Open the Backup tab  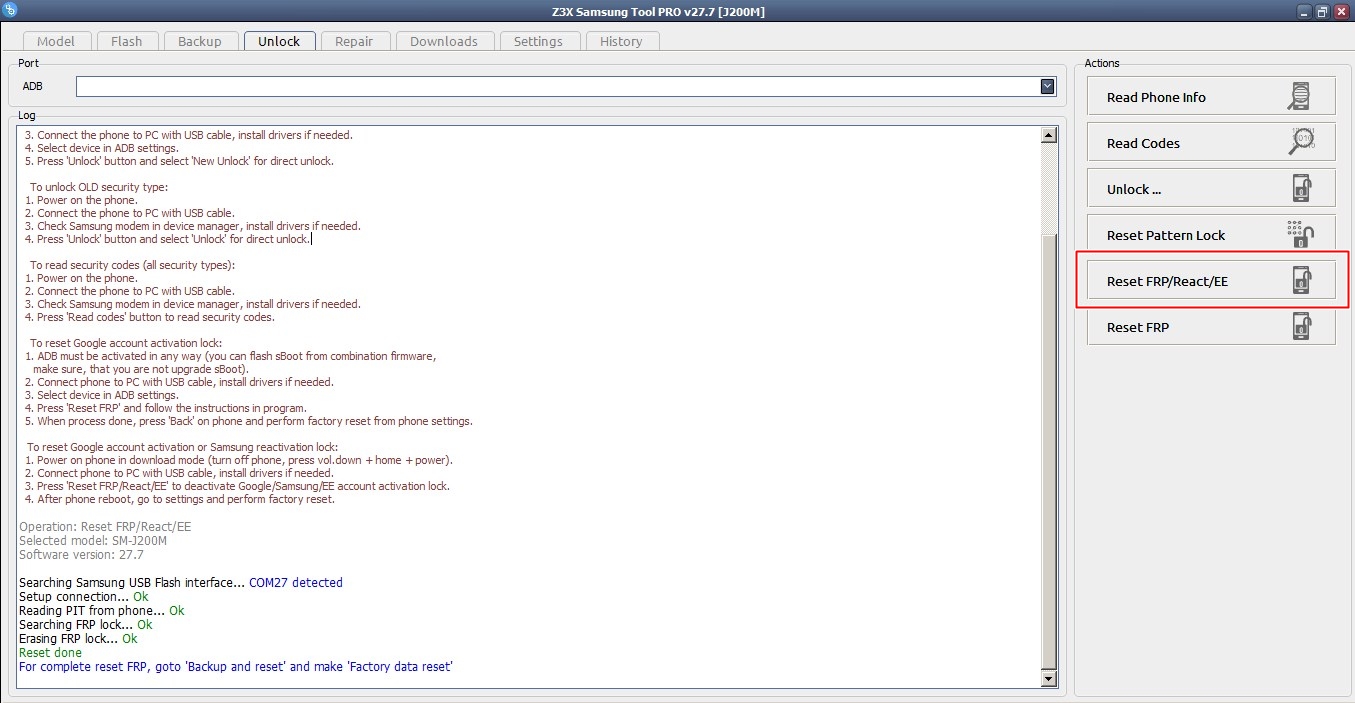coord(200,41)
